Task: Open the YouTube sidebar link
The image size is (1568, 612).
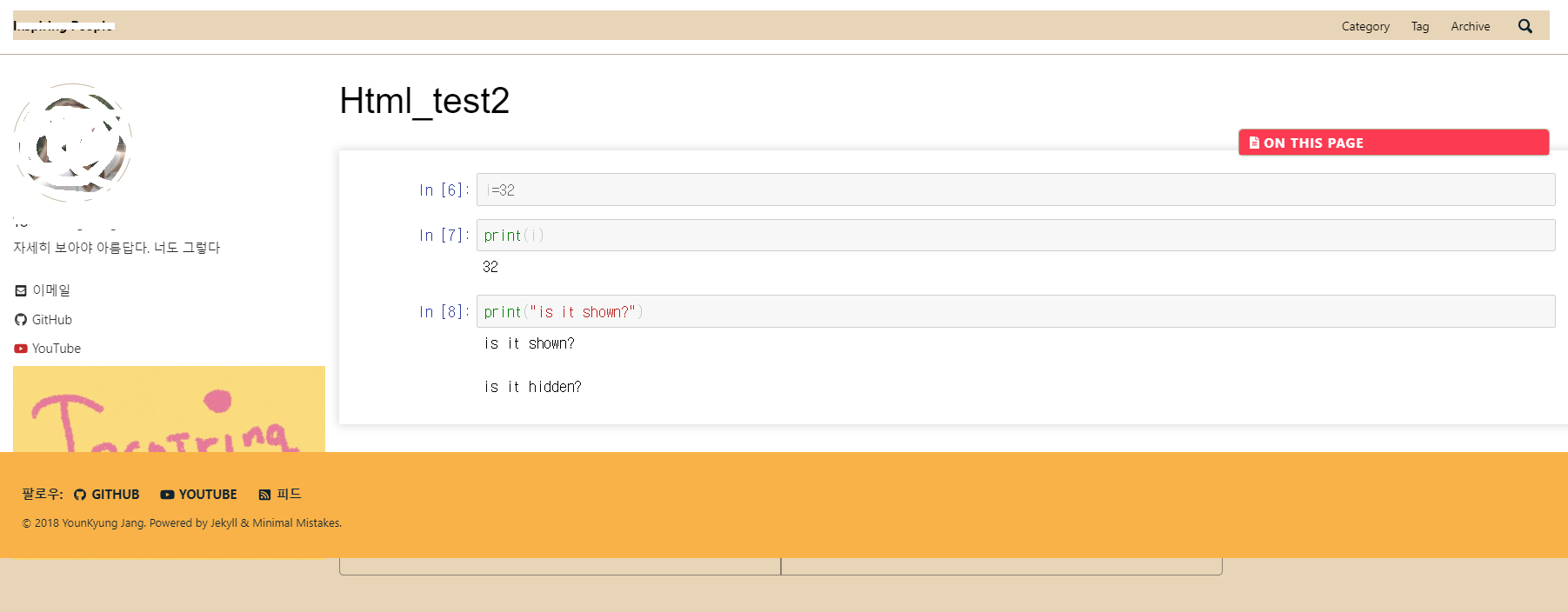Action: 57,349
